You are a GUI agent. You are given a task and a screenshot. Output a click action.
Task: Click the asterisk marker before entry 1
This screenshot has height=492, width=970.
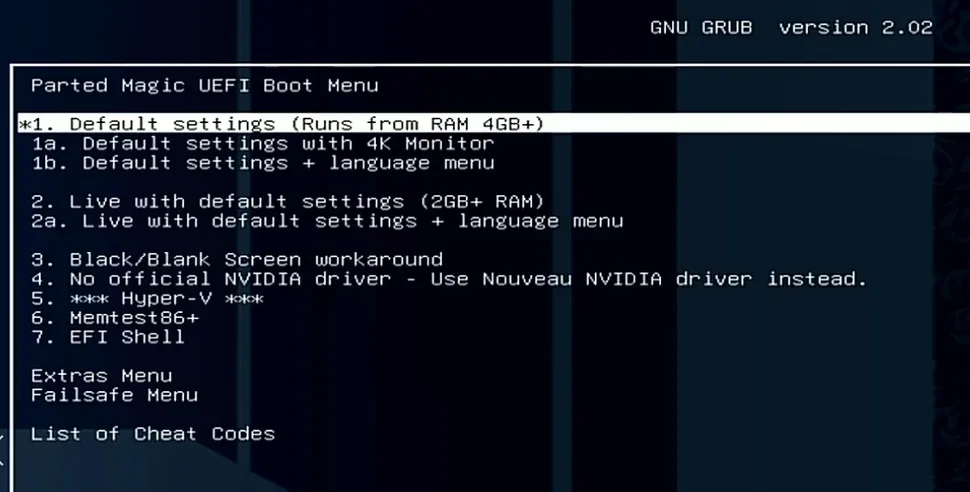tap(25, 125)
